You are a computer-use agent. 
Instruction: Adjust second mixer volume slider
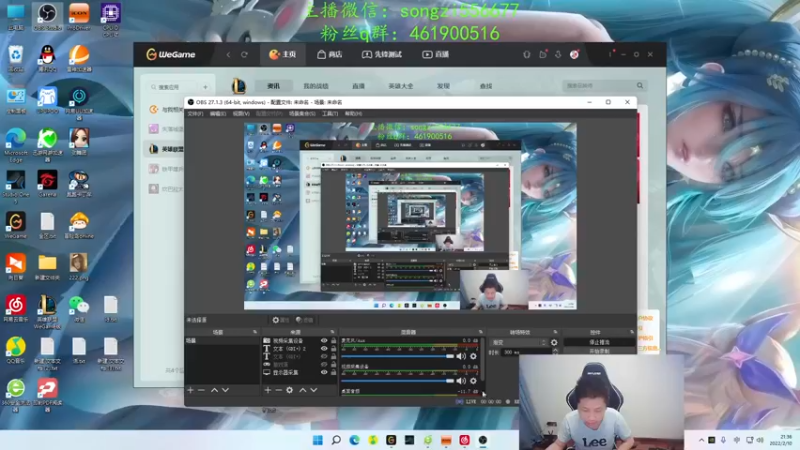click(x=397, y=381)
